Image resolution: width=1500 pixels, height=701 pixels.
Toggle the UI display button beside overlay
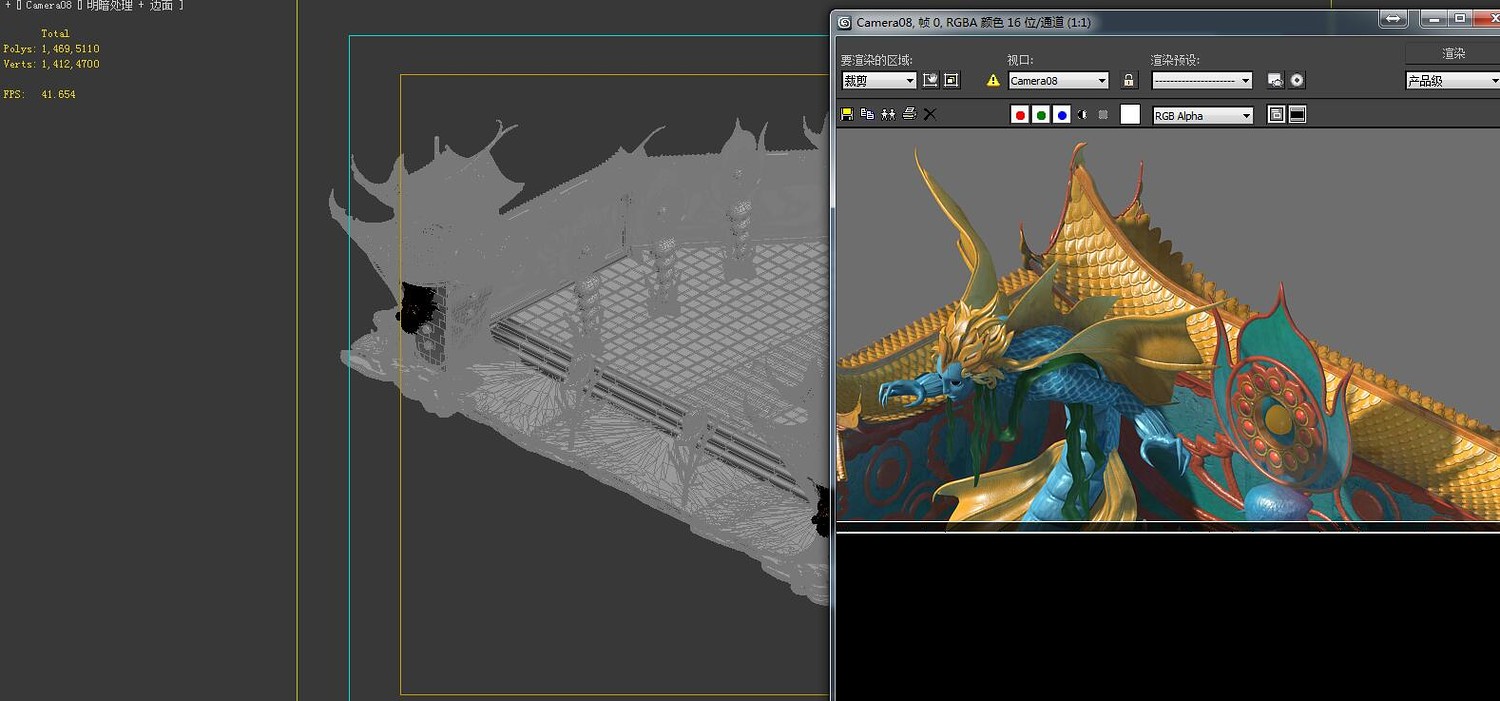1297,115
